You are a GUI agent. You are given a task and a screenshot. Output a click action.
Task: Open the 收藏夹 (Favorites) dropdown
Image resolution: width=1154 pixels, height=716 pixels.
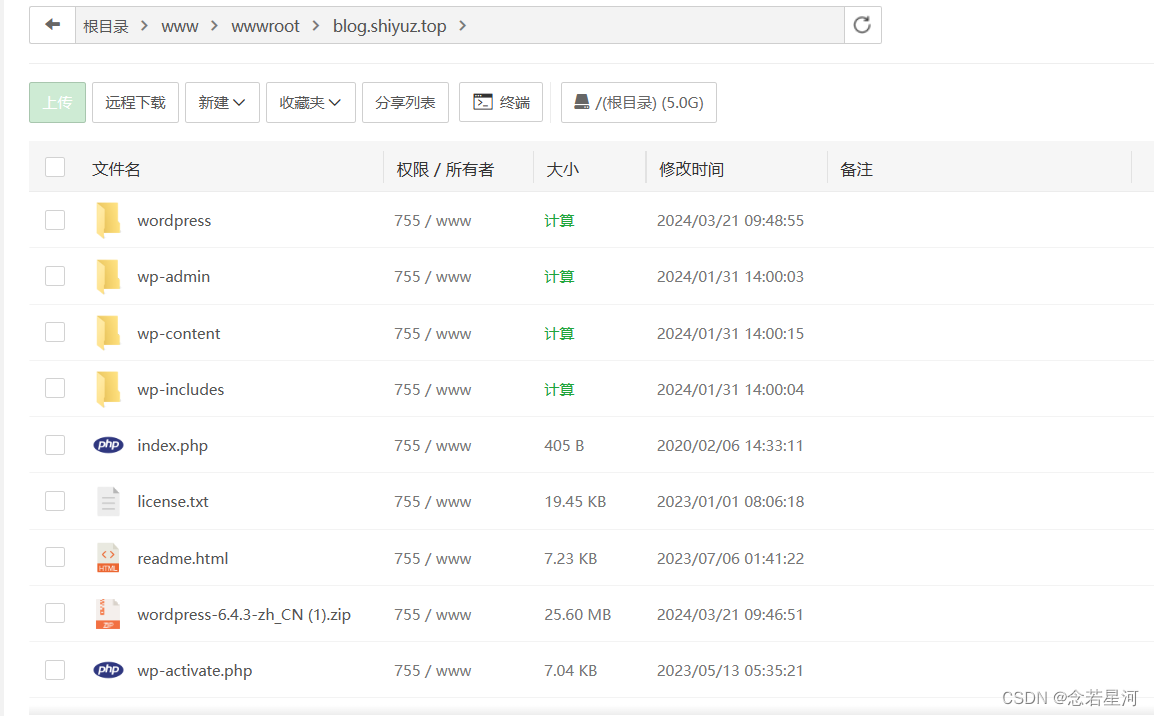(x=310, y=102)
